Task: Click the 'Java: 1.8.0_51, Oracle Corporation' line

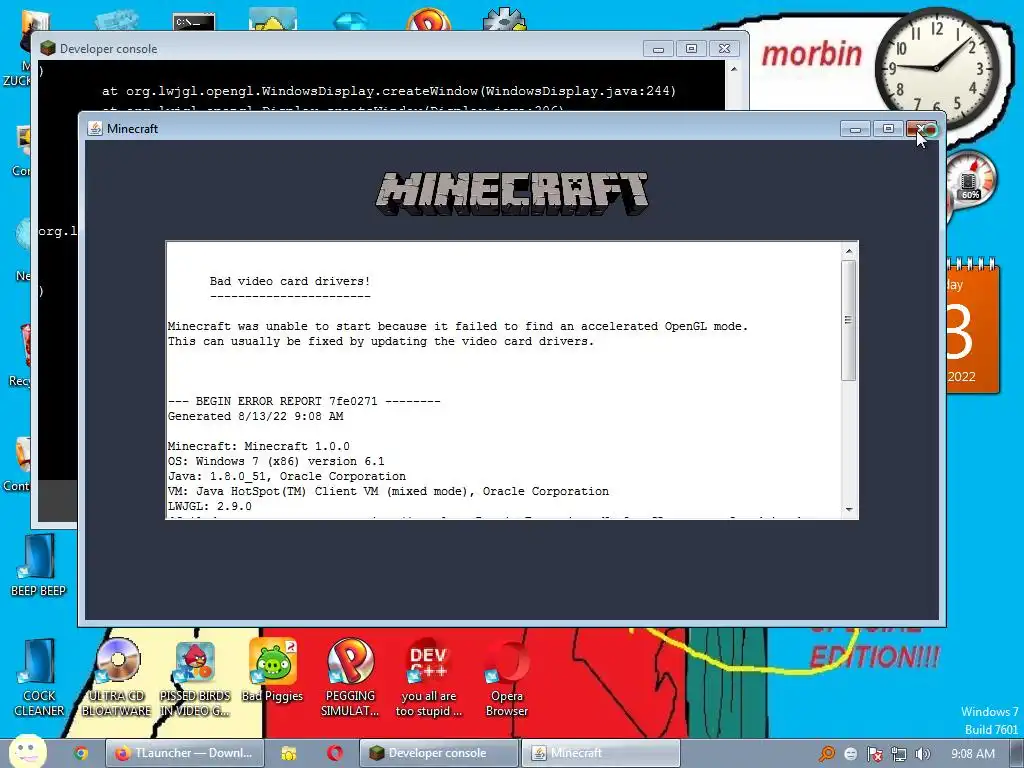Action: click(x=287, y=476)
